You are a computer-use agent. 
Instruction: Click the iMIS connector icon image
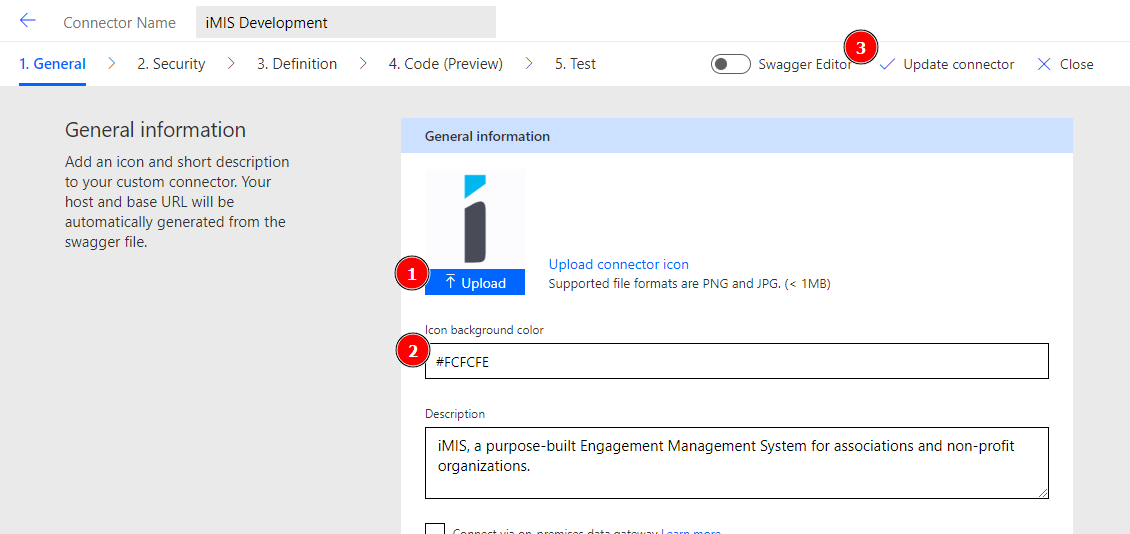(x=475, y=219)
